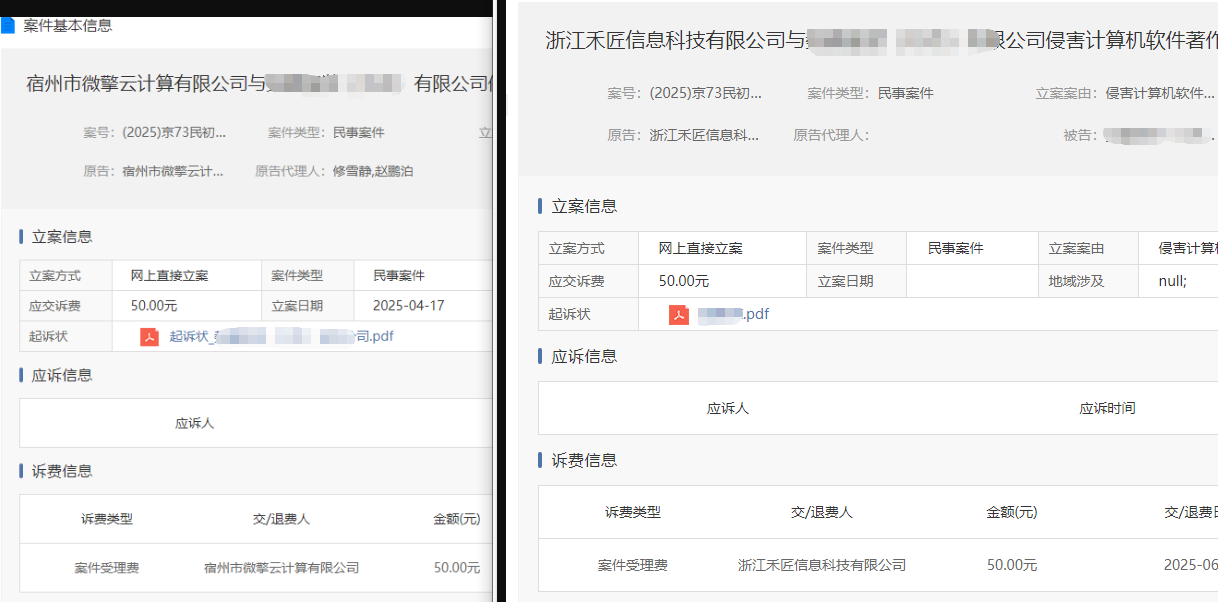Click the payment date starting 2025-06
This screenshot has height=602, width=1218.
point(1190,565)
